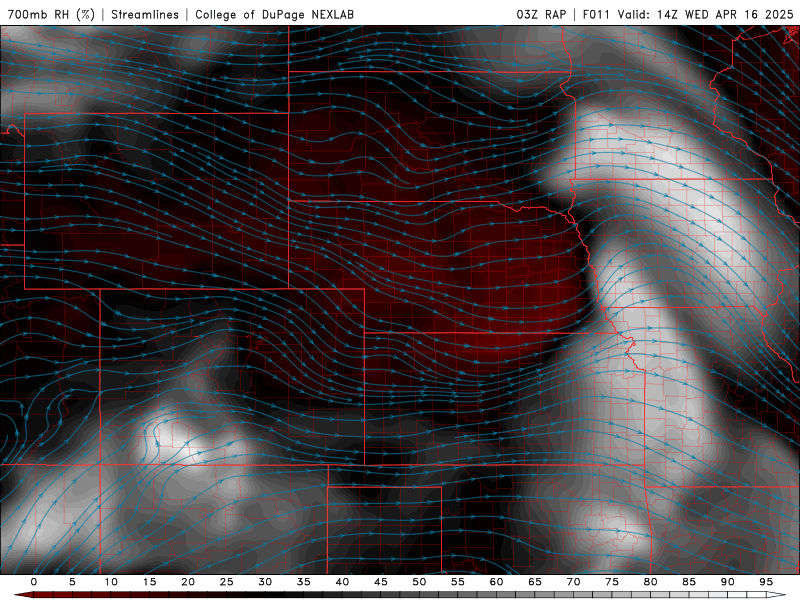
Task: Click the "65" label on the color scale
Action: click(535, 582)
